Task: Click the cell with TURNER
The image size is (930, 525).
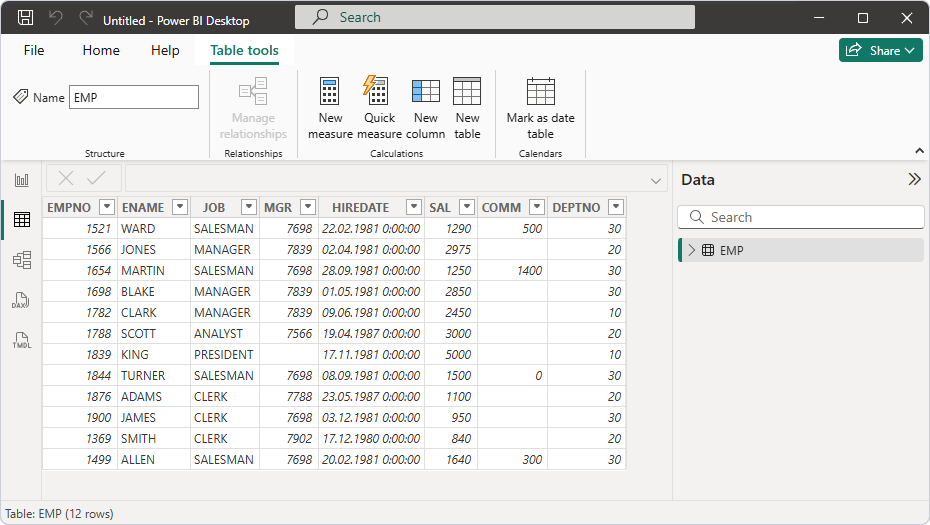Action: coord(154,376)
